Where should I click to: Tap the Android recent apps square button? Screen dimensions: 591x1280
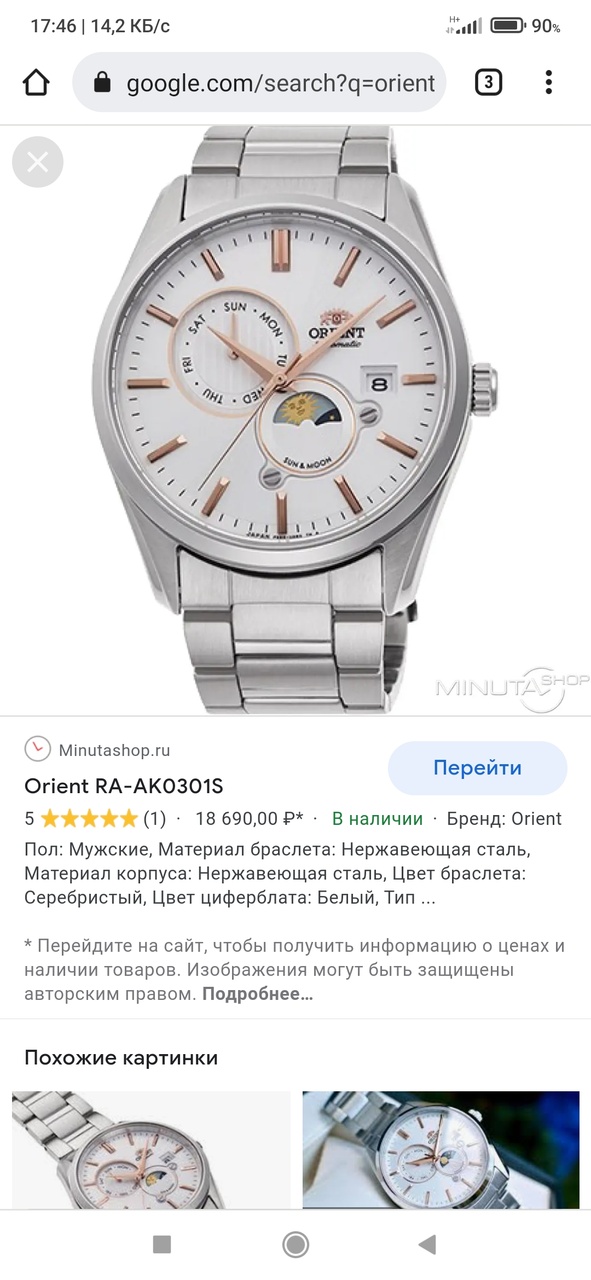tap(162, 1244)
